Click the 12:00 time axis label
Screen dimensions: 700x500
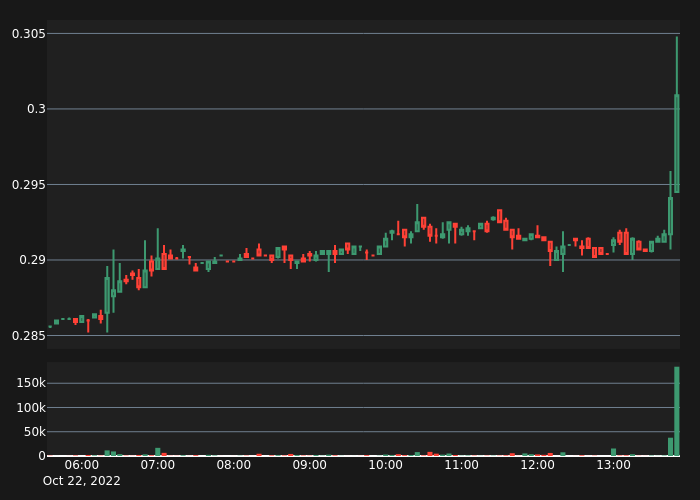(538, 465)
